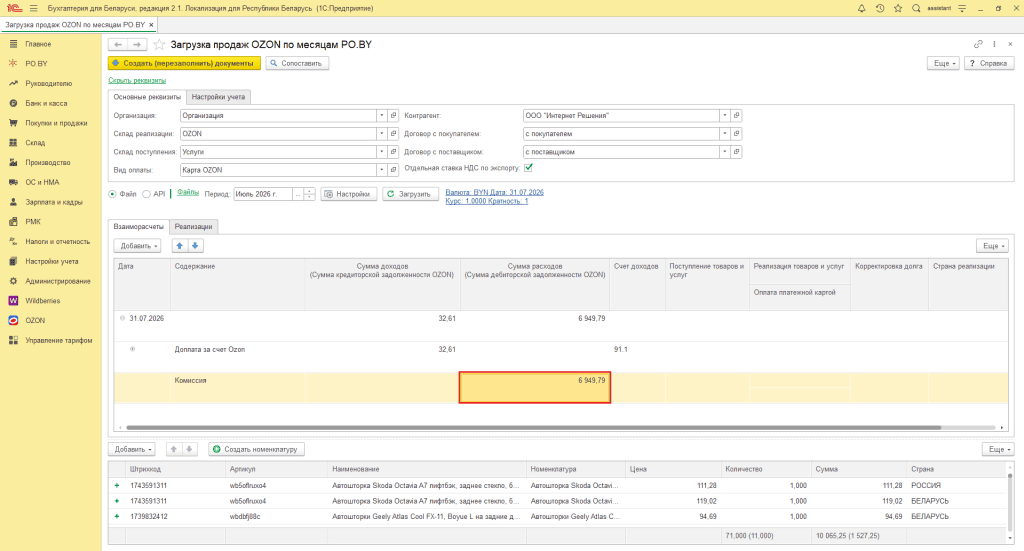The image size is (1024, 551).
Task: Open Банк и касса section
Action: (x=46, y=103)
